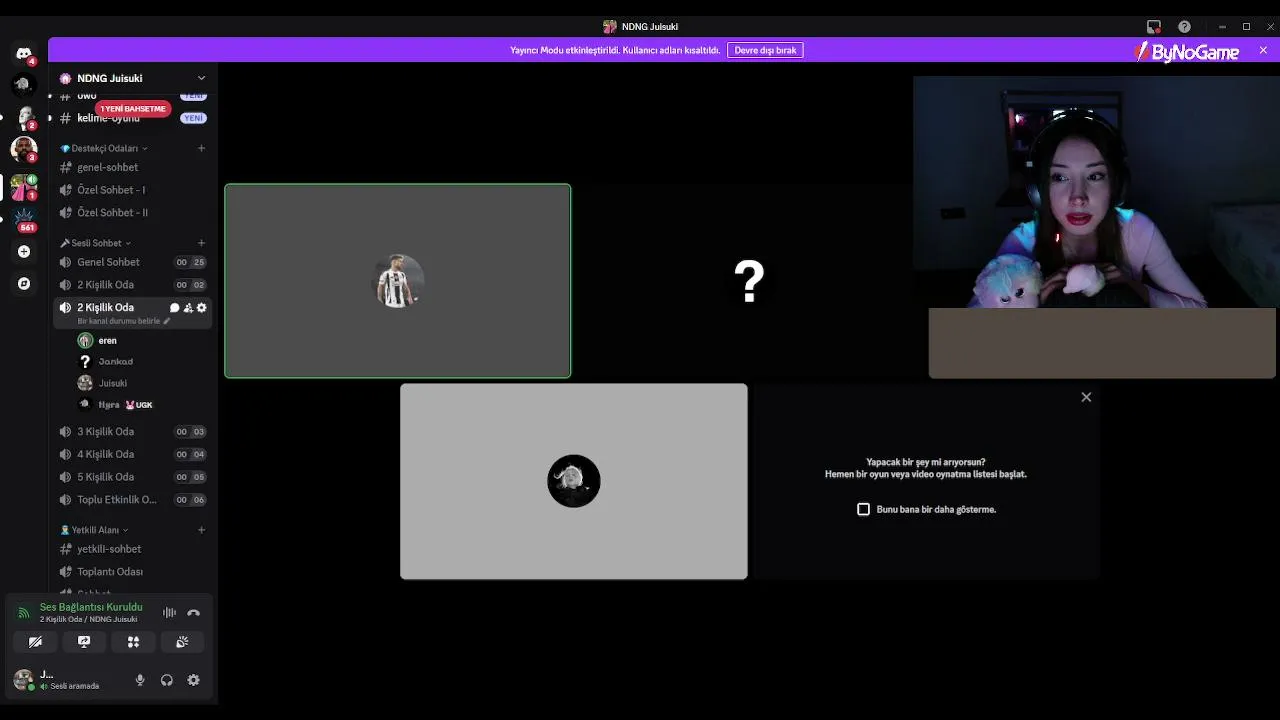Open own user avatar in bottom panel
Screen dimensions: 1280x720
pyautogui.click(x=24, y=680)
